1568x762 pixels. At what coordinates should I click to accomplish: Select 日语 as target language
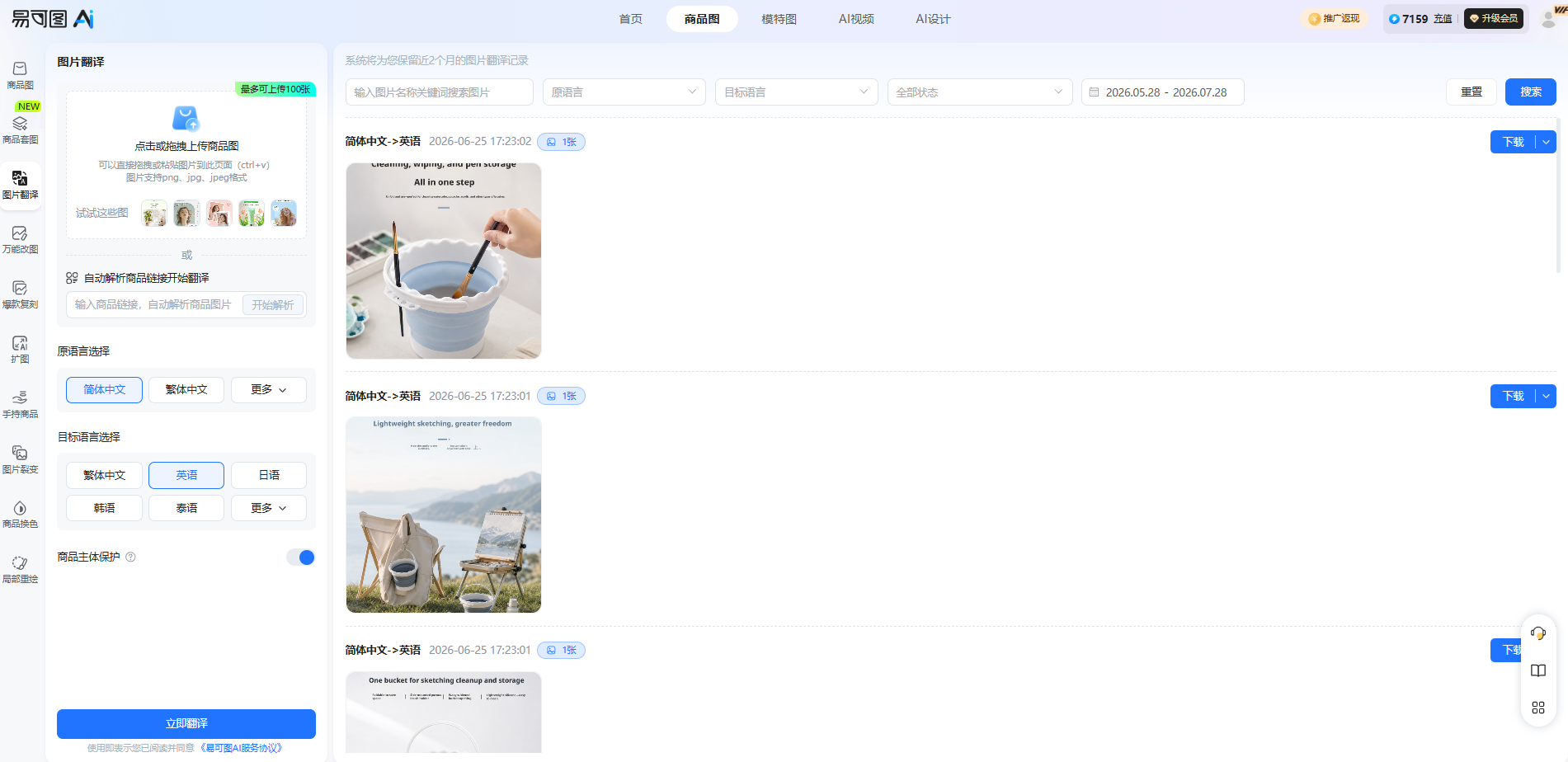point(269,475)
